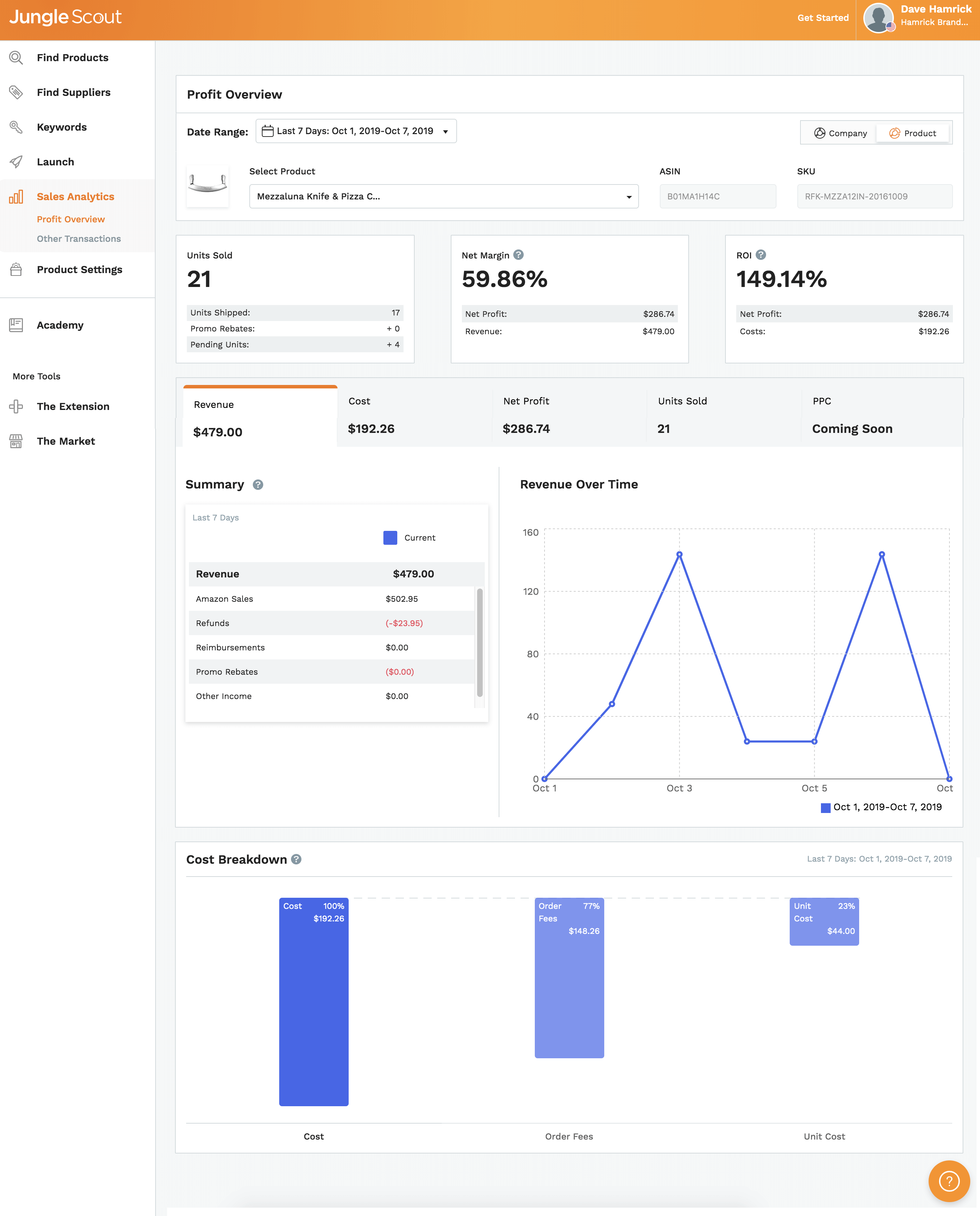The height and width of the screenshot is (1216, 980).
Task: Go to Find Products page
Action: 72,58
